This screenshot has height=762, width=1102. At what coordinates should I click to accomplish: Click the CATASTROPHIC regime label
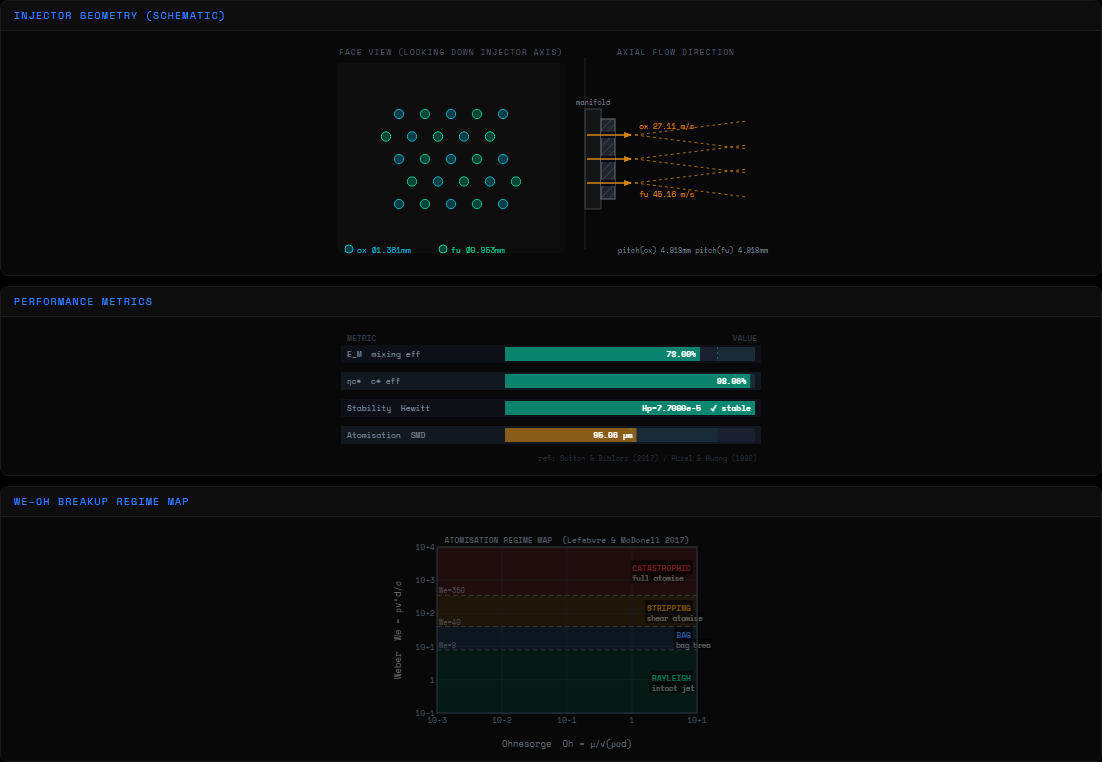(x=661, y=568)
